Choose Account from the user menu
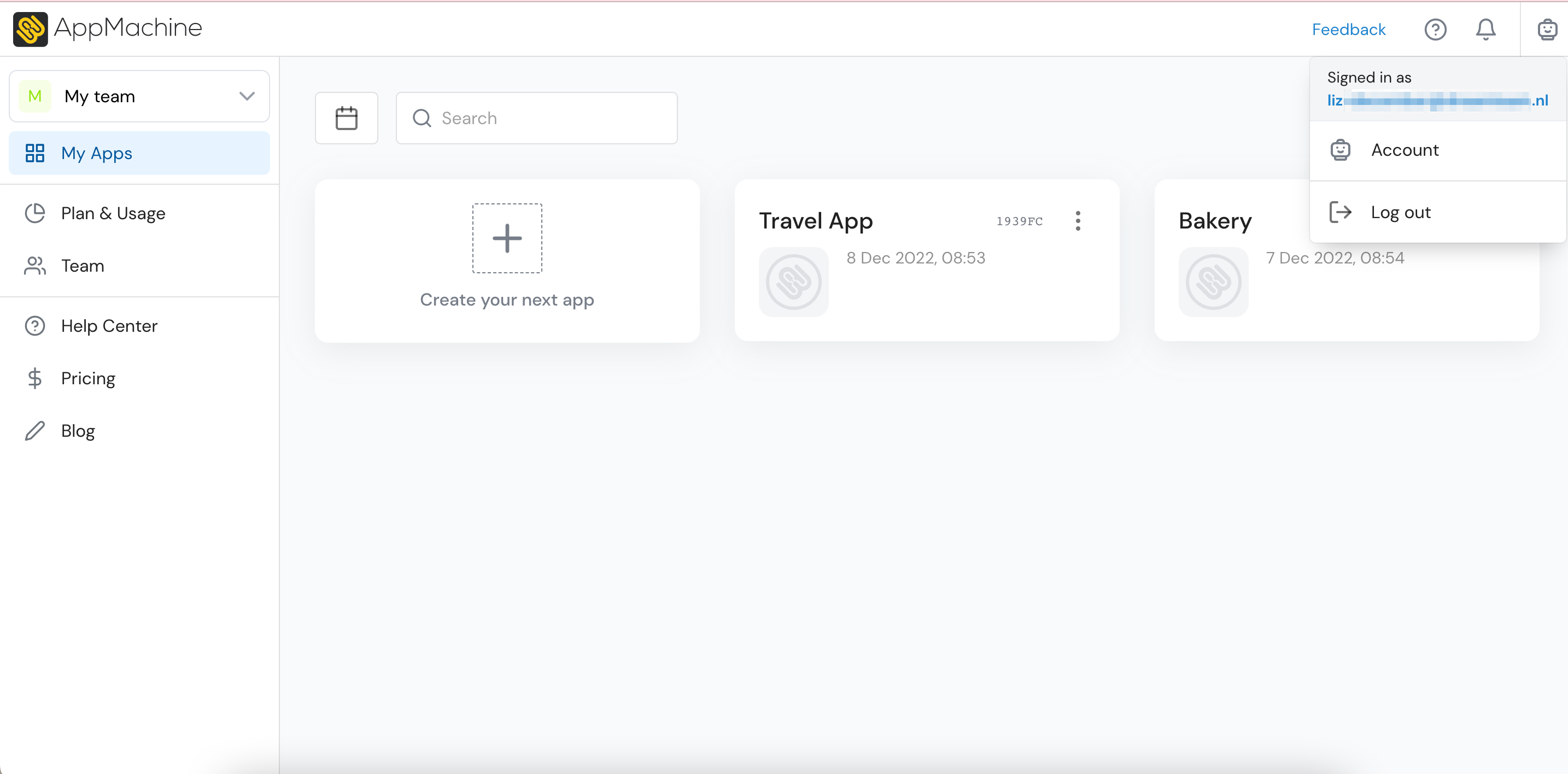The height and width of the screenshot is (774, 1568). [1405, 150]
